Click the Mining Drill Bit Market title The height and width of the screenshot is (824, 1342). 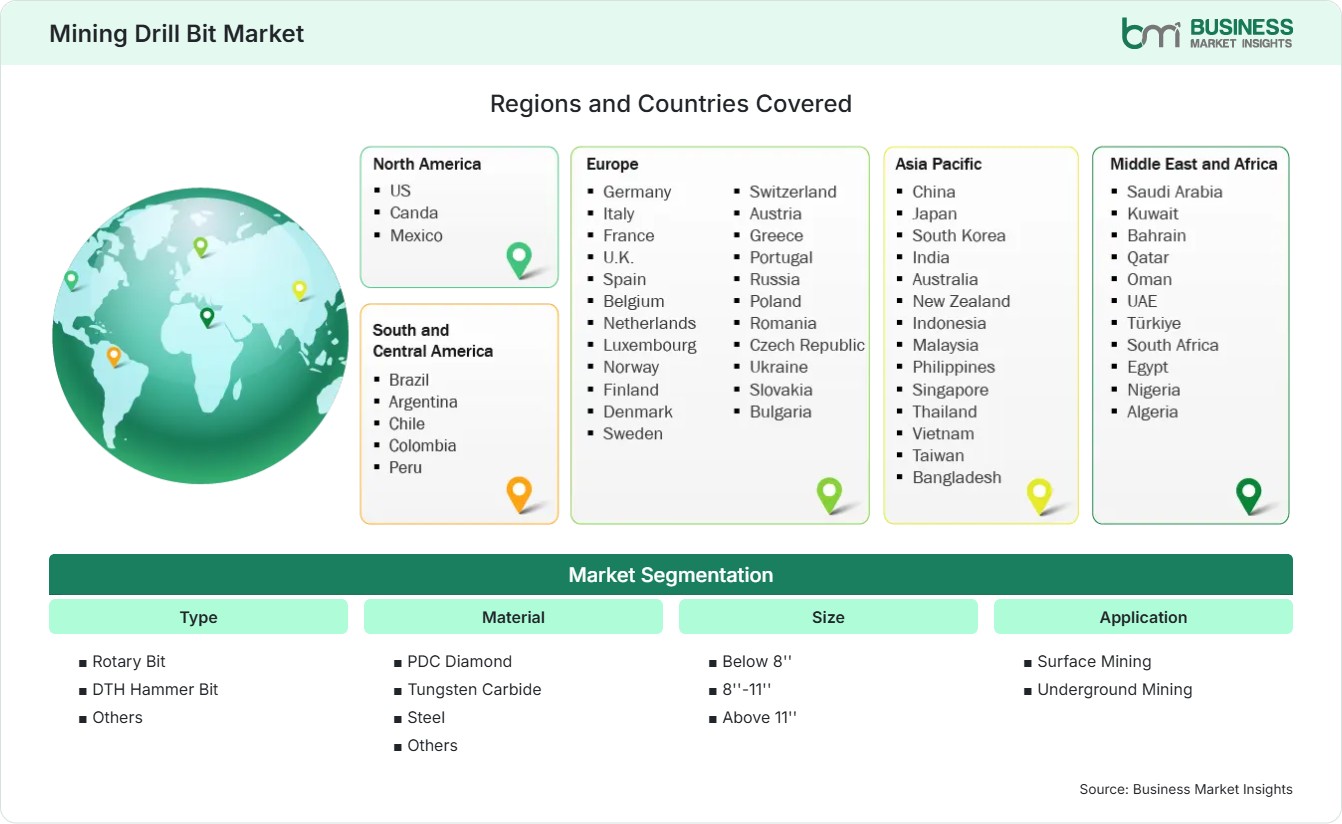pyautogui.click(x=176, y=33)
